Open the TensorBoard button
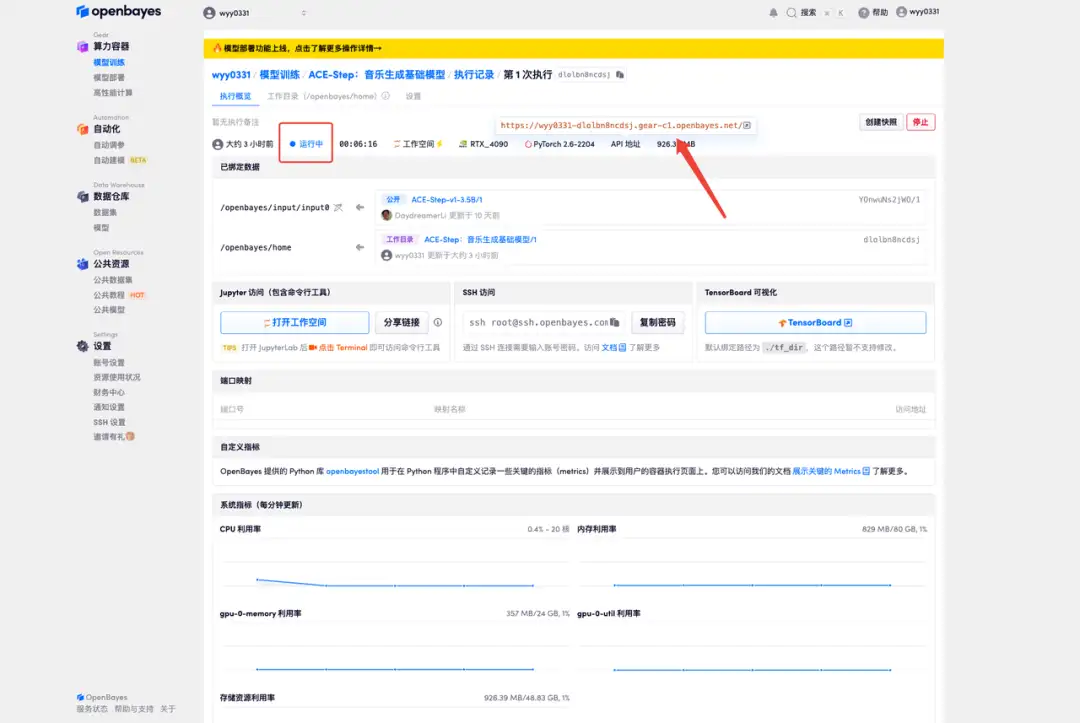Image resolution: width=1080 pixels, height=723 pixels. click(816, 322)
